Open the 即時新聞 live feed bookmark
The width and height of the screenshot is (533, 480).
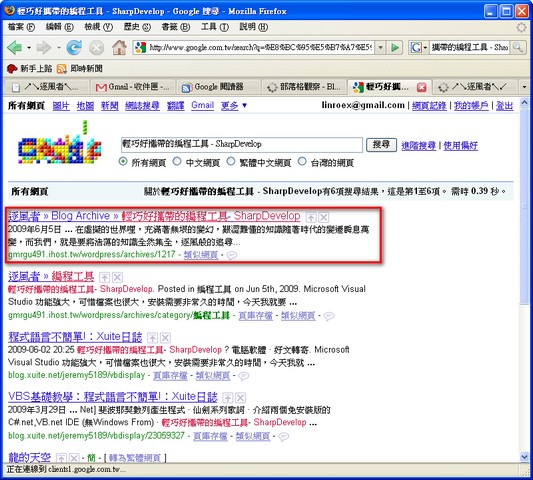[x=80, y=69]
